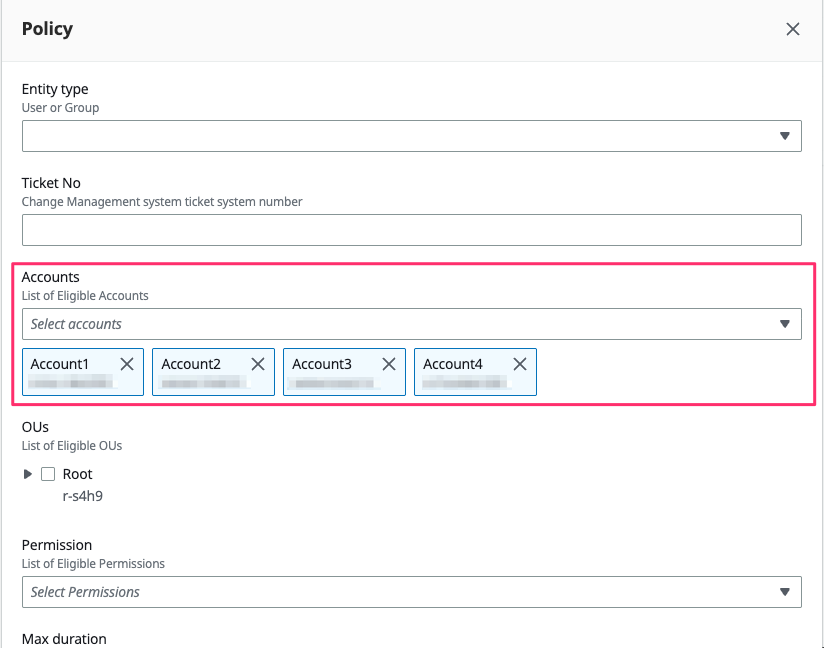The width and height of the screenshot is (824, 648).
Task: Click the Account4 chip label
Action: 453,364
